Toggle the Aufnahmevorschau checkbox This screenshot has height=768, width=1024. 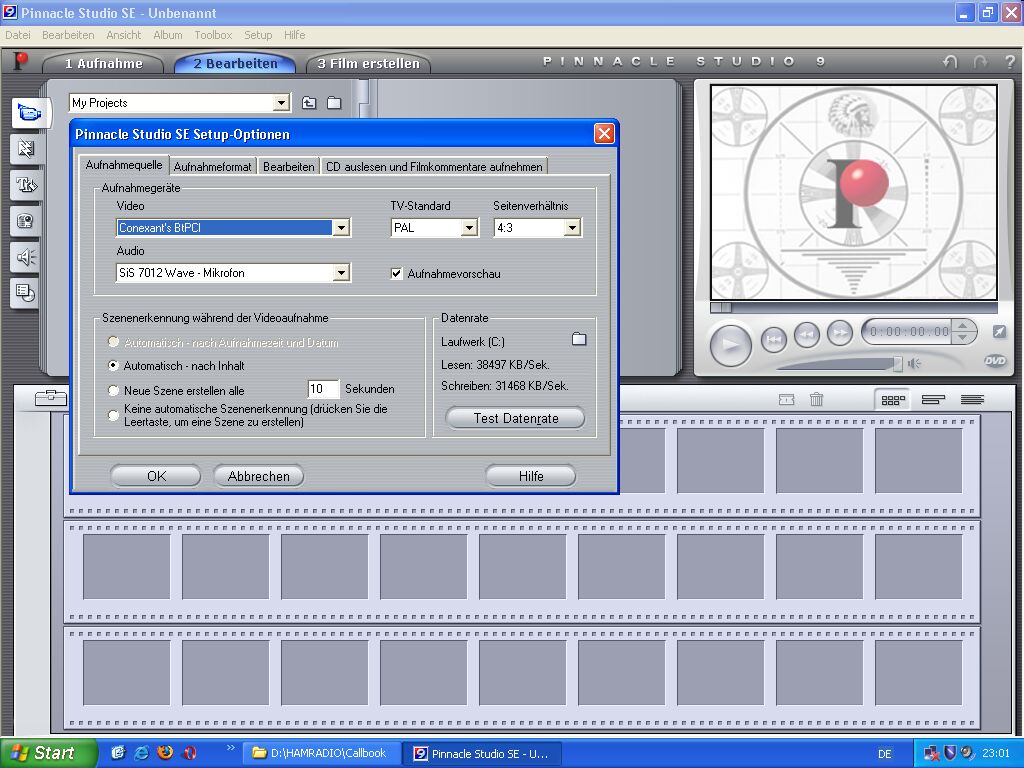pyautogui.click(x=396, y=274)
